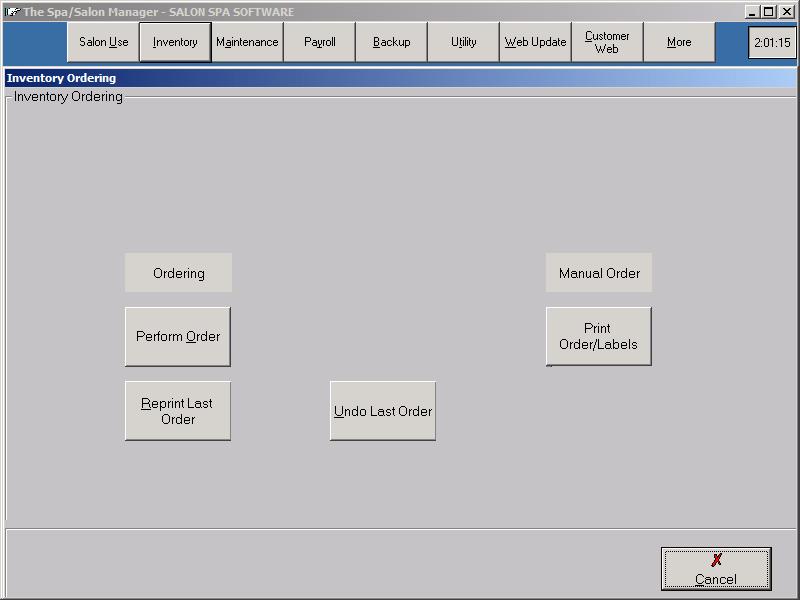
Task: Click the application icon in title bar
Action: (12, 12)
